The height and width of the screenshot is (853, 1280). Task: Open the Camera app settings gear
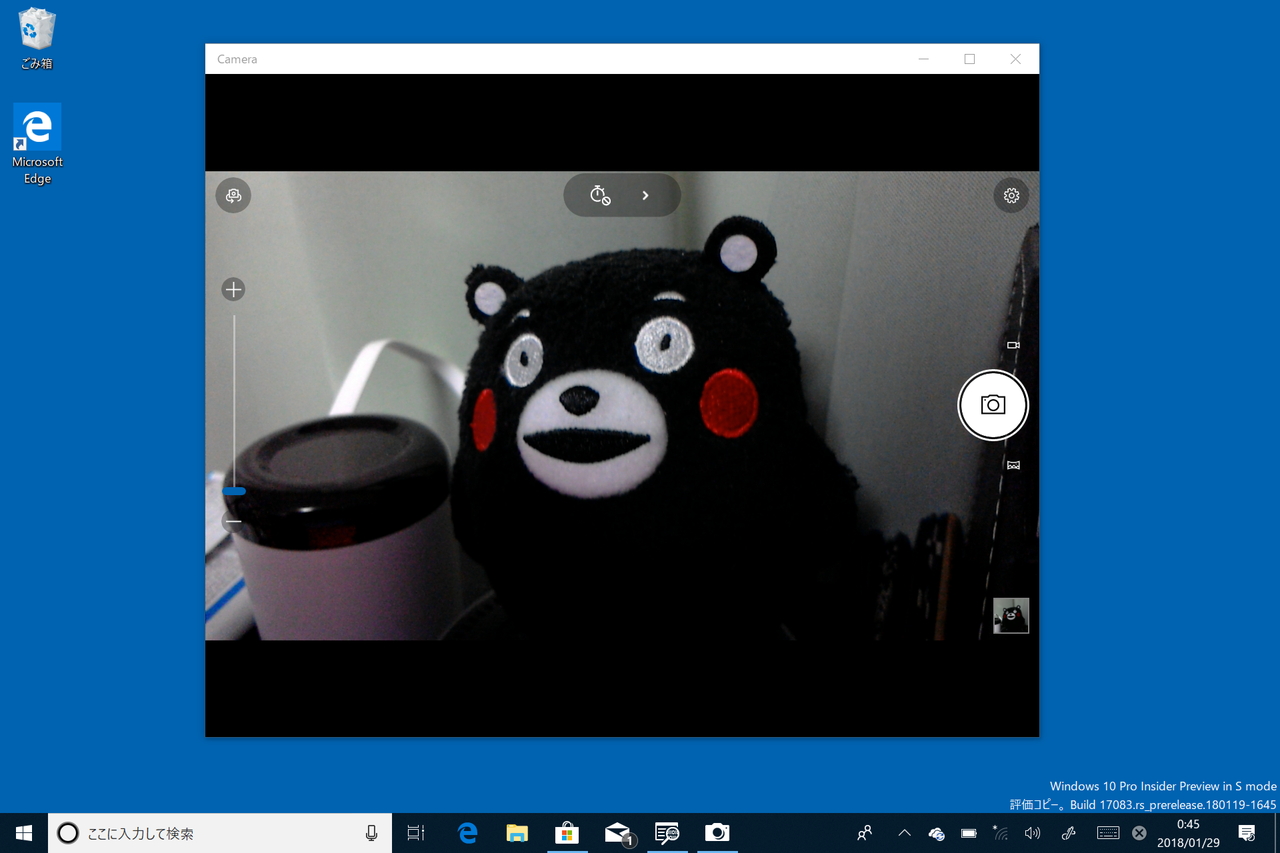[x=1010, y=195]
